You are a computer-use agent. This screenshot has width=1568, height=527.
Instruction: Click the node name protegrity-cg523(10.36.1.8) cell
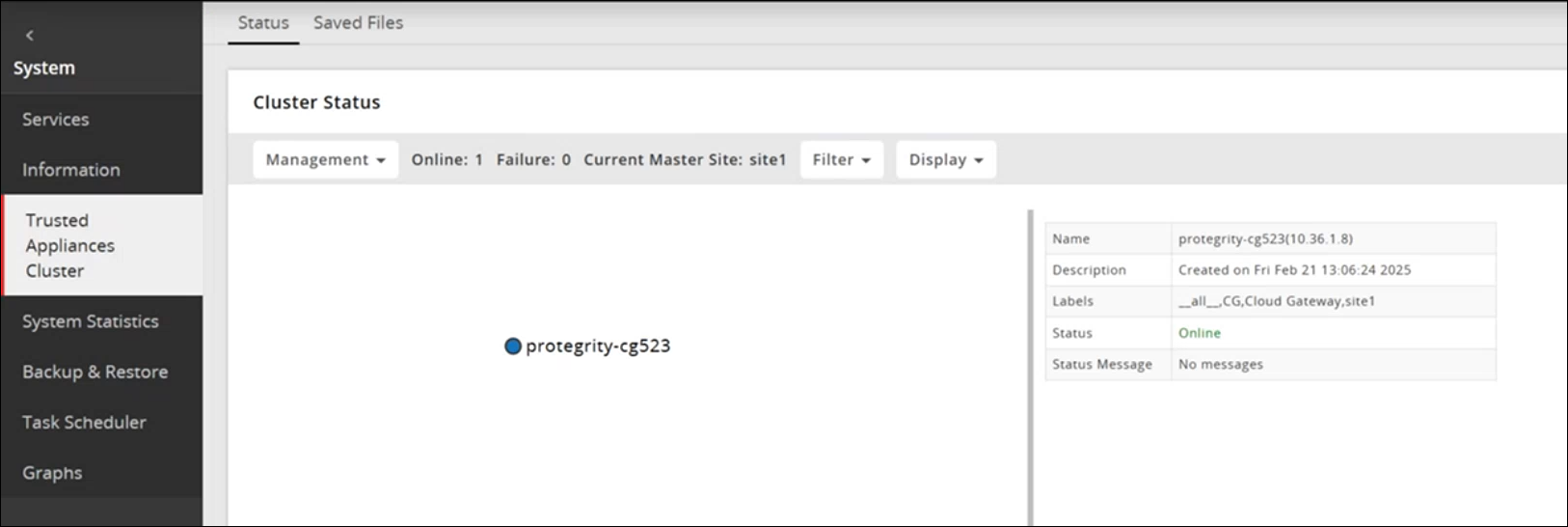click(x=1265, y=238)
